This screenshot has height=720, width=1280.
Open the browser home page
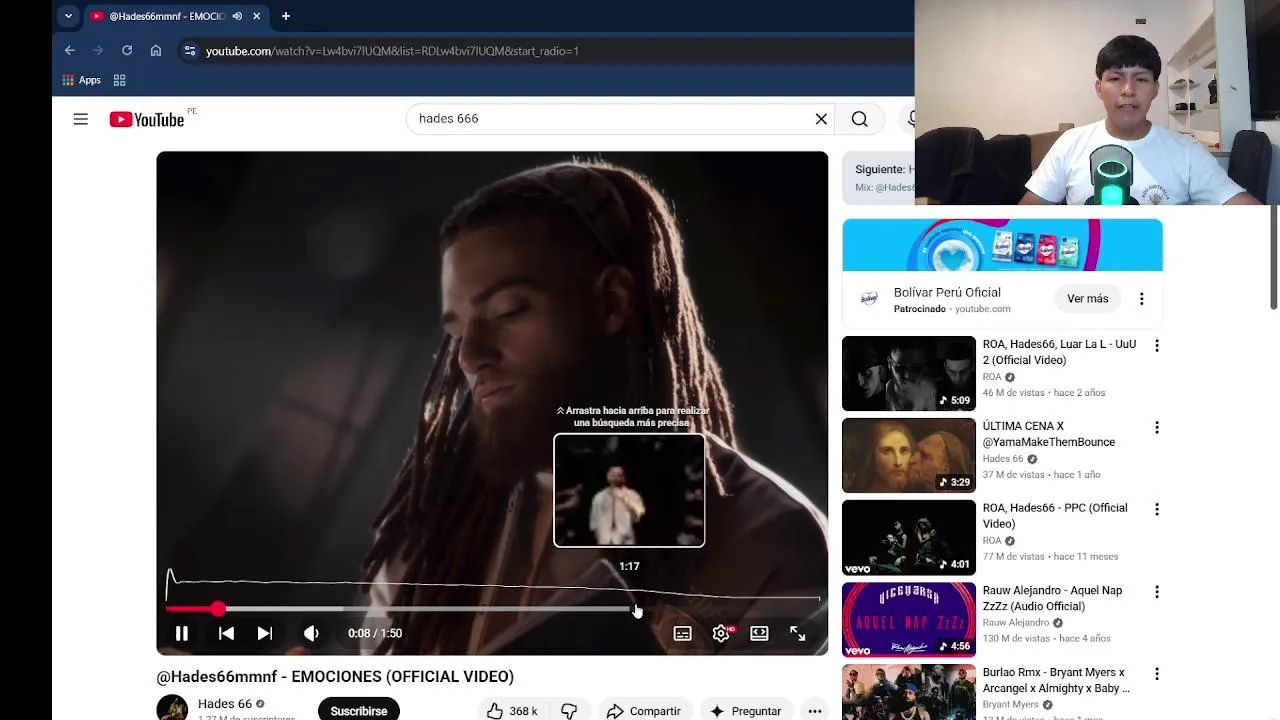click(x=156, y=51)
